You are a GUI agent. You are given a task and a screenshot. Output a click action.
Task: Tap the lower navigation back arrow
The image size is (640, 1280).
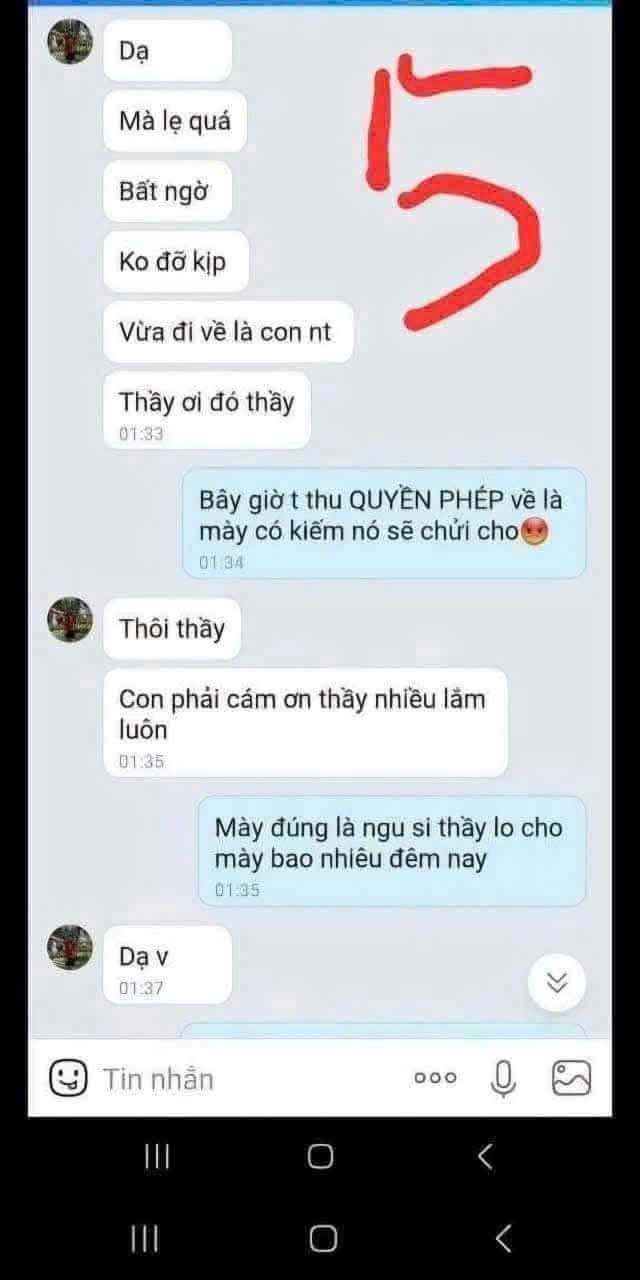pyautogui.click(x=504, y=1239)
